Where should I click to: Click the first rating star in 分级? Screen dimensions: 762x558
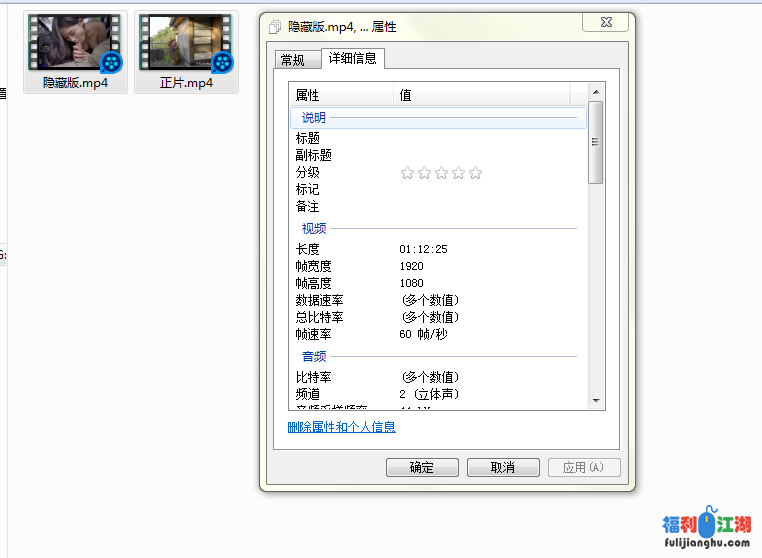(407, 173)
